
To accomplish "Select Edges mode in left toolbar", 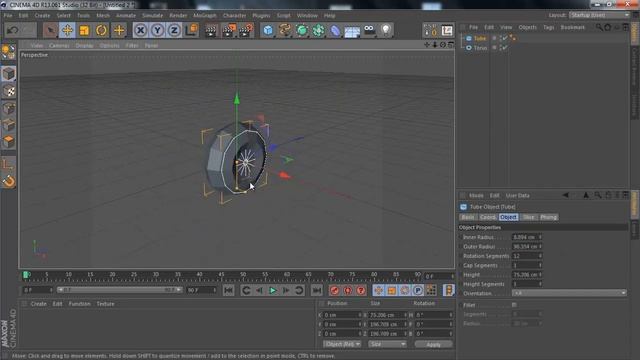I will [9, 125].
